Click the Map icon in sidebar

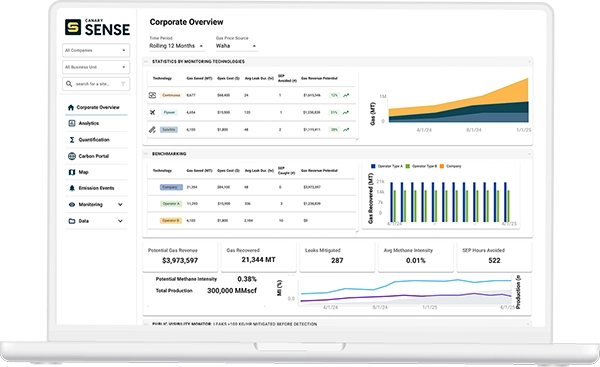72,172
